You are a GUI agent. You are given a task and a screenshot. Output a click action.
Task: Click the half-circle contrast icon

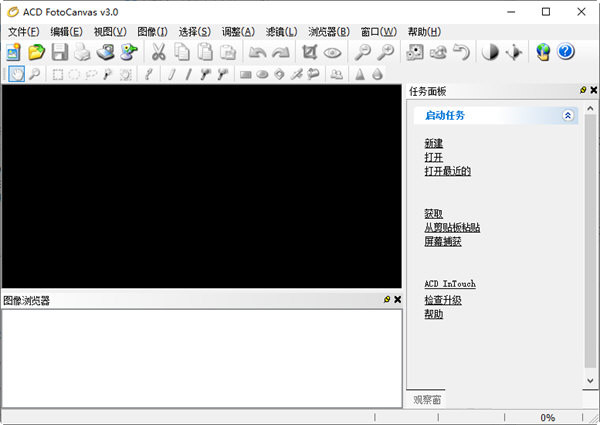coord(490,52)
